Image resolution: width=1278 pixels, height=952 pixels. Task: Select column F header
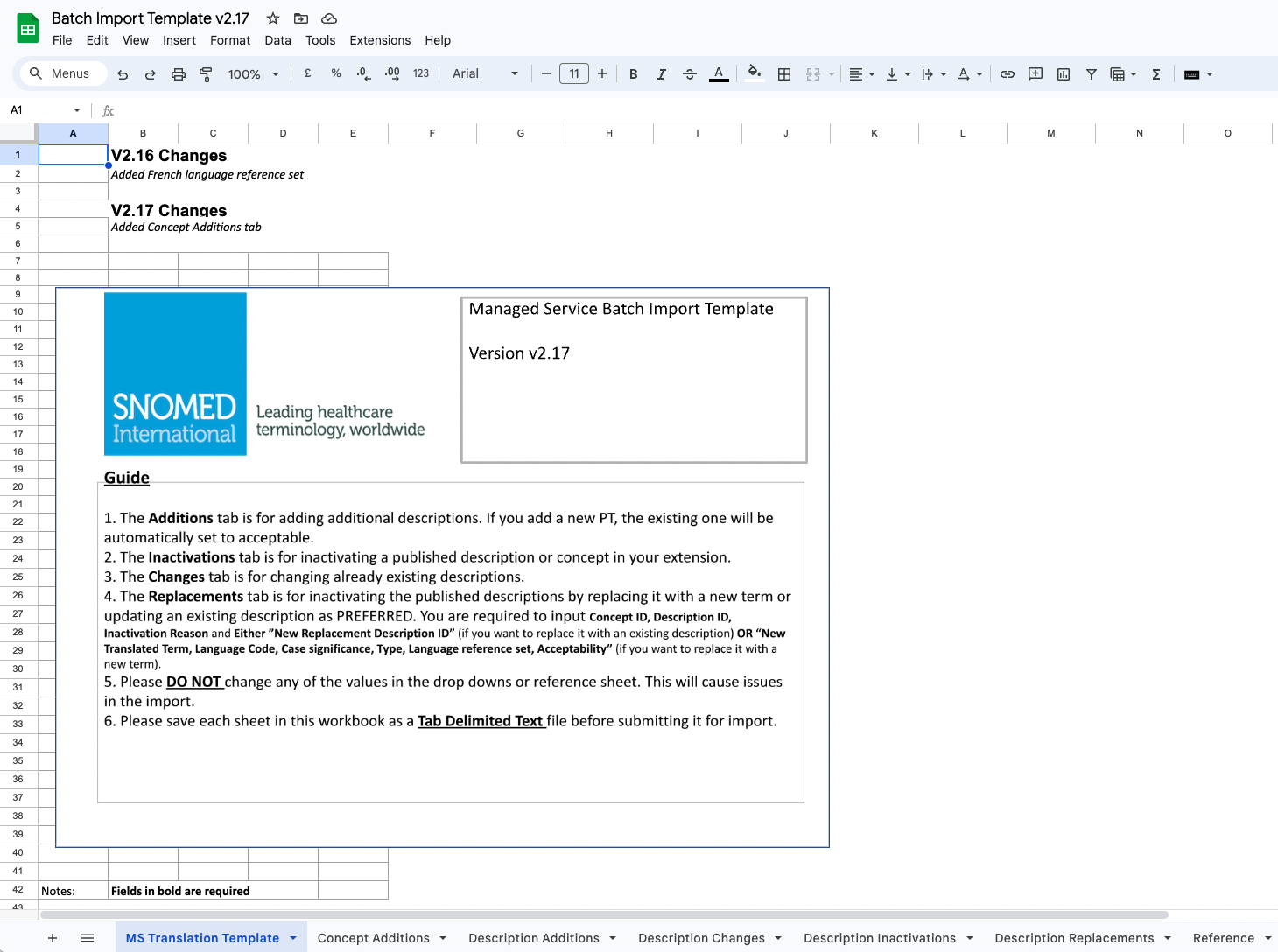(432, 133)
